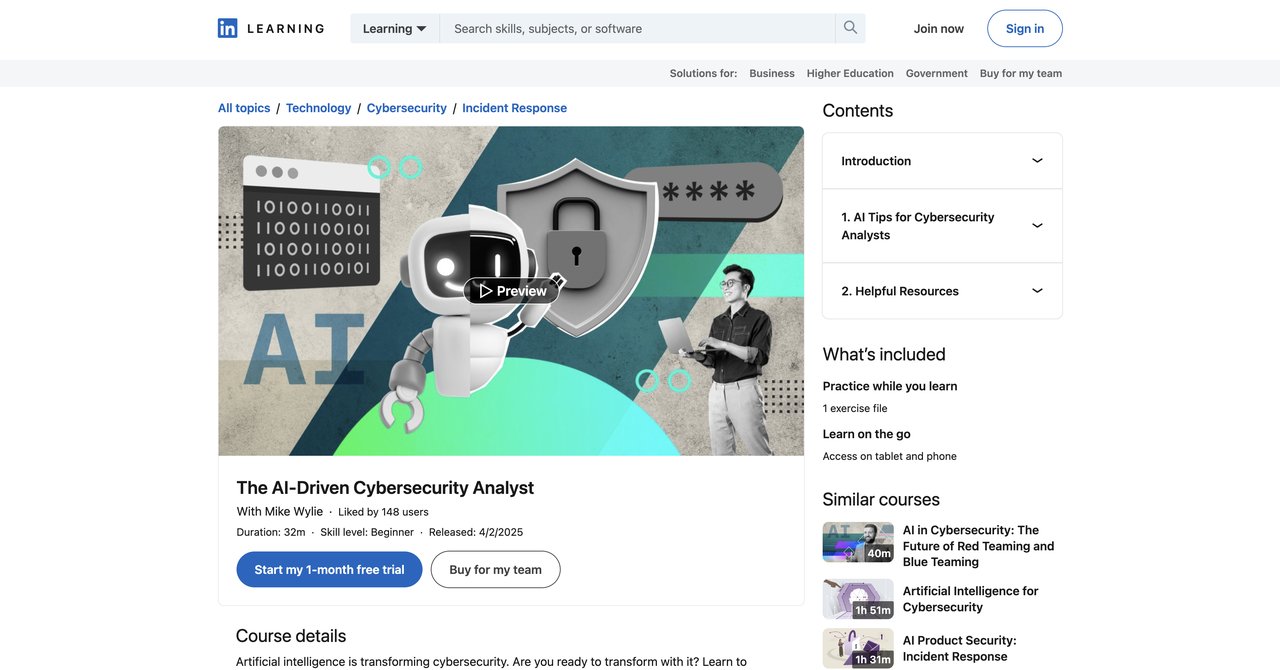Click the LinkedIn logo icon

coord(228,28)
